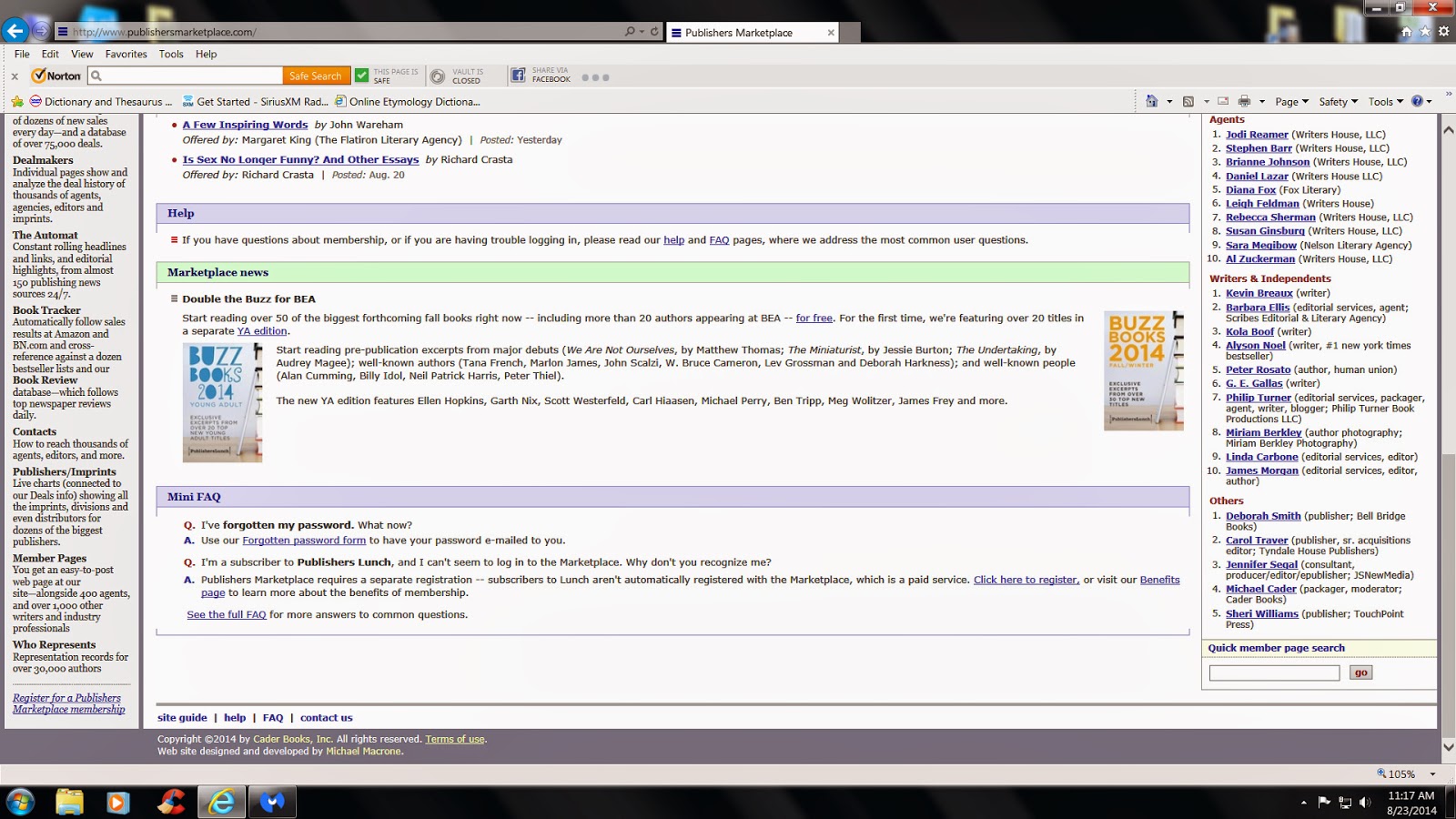Click 'See the full FAQ' link
This screenshot has height=819, width=1456.
click(x=227, y=615)
